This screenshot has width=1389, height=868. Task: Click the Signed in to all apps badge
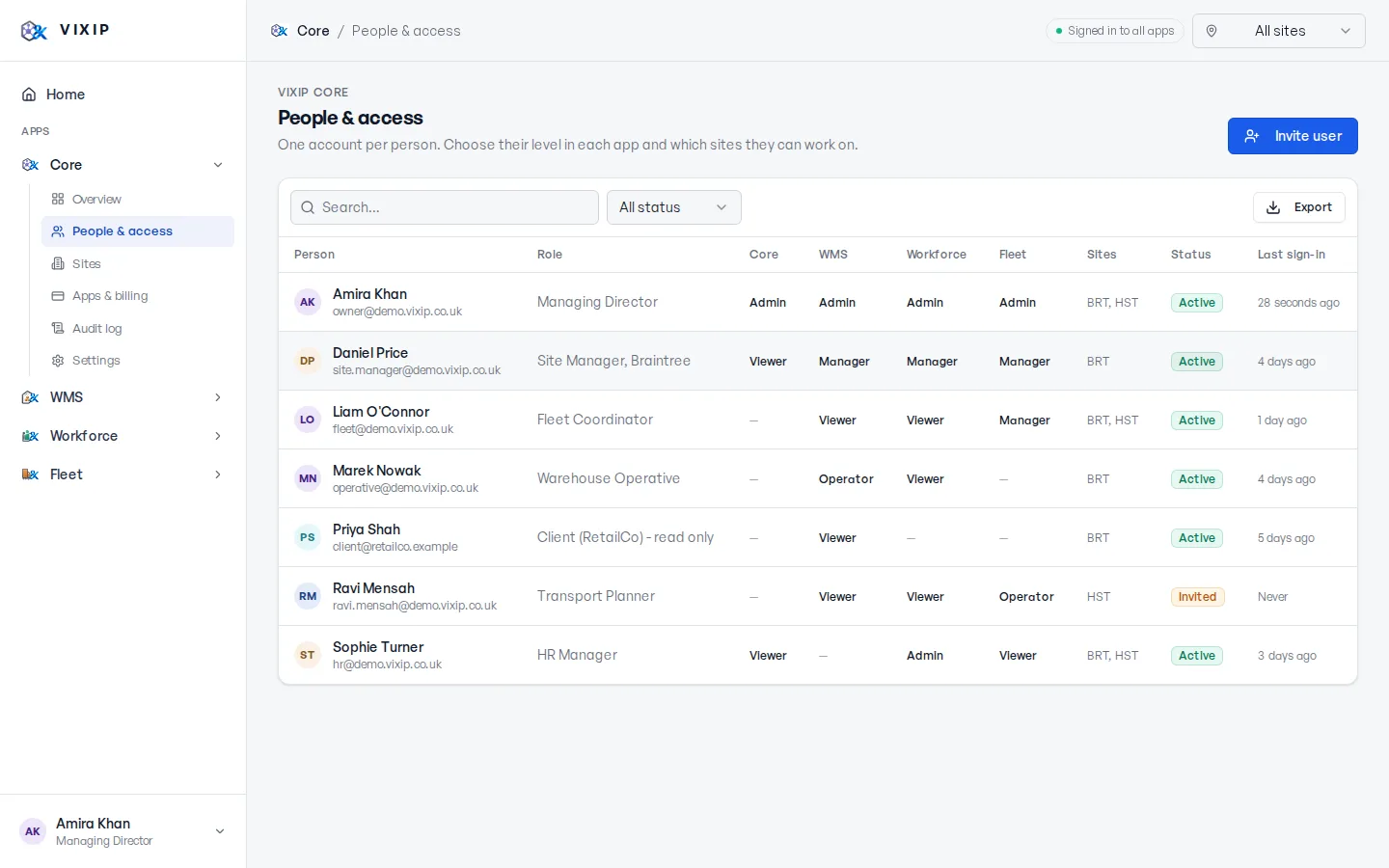(1115, 31)
